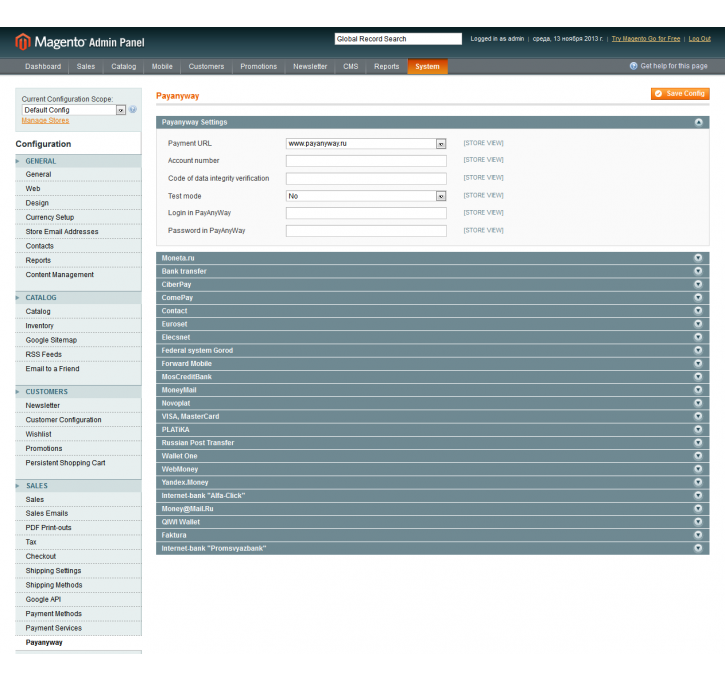Screen dimensions: 725x680
Task: Open the Current Configuration Scope dropdown
Action: (x=74, y=110)
